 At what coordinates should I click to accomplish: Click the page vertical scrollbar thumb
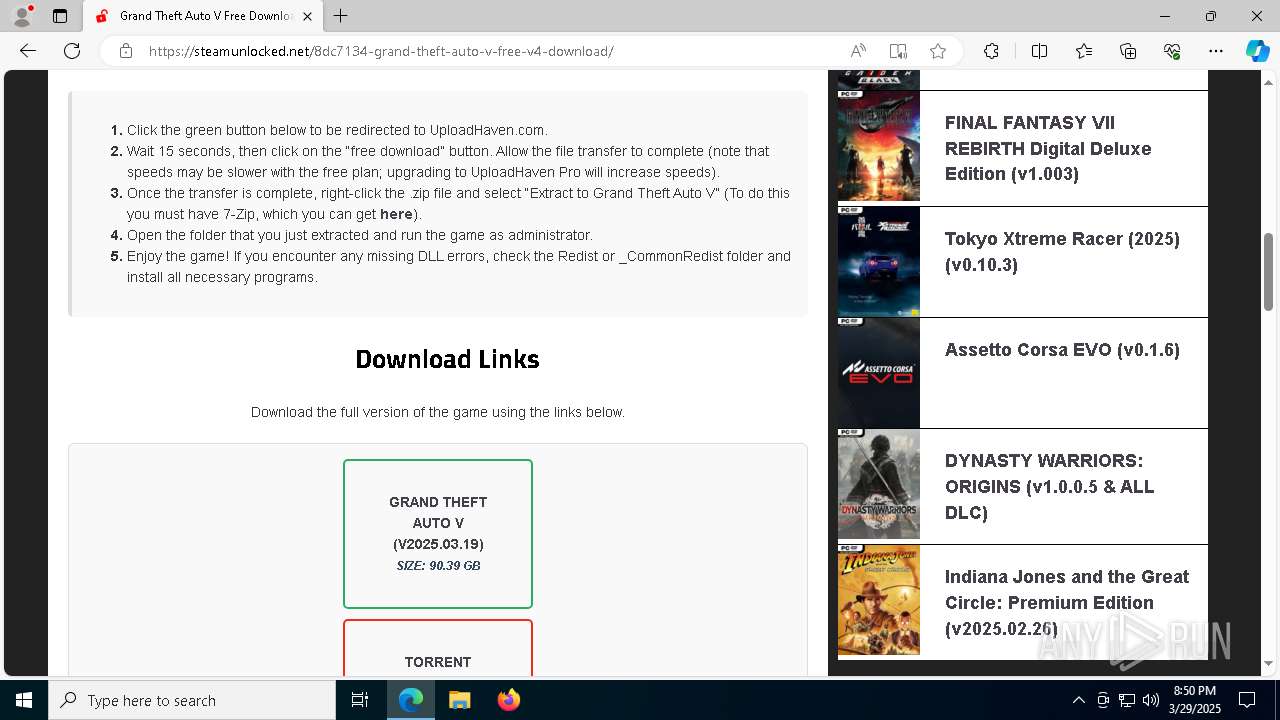(x=1269, y=272)
